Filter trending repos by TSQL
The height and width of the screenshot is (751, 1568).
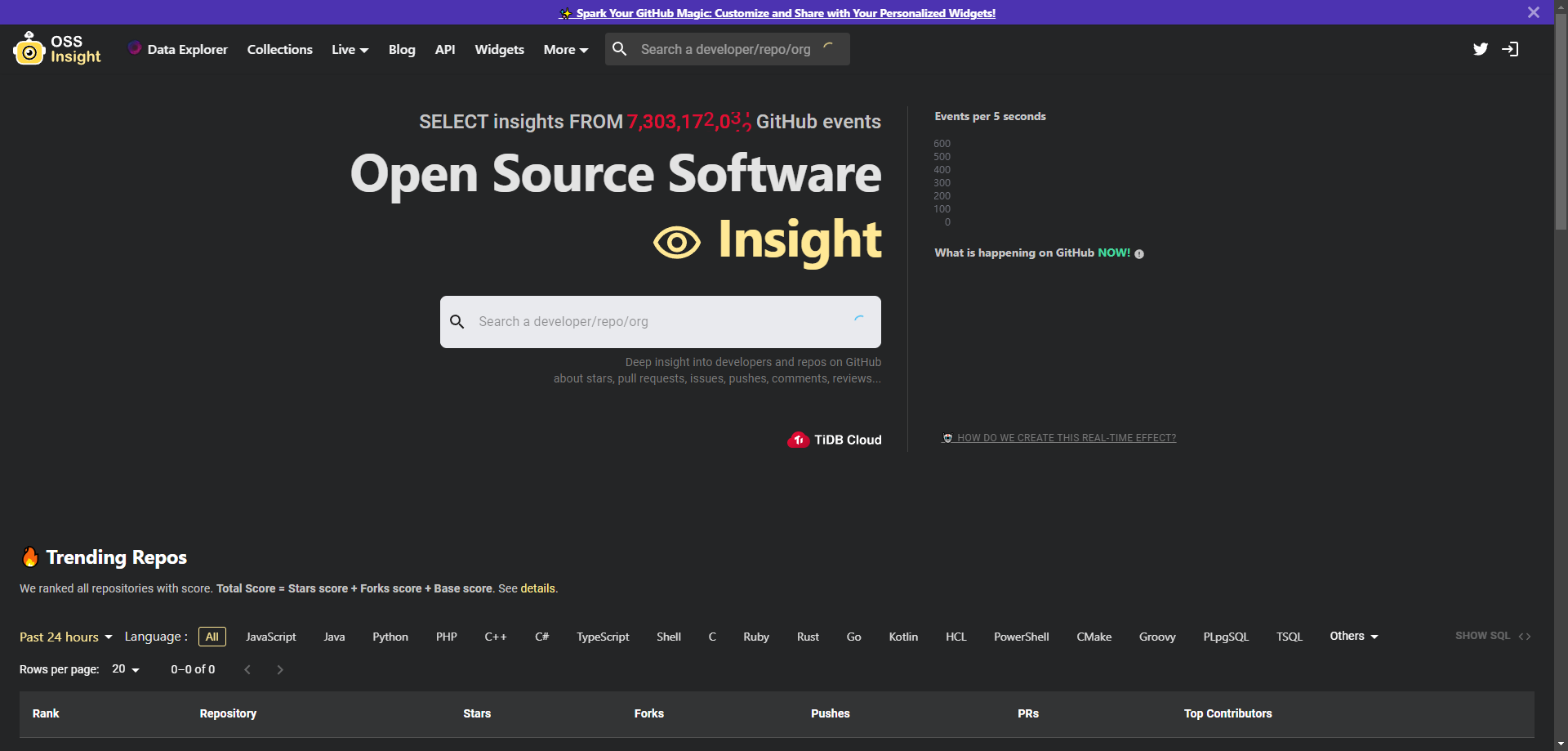click(x=1290, y=637)
